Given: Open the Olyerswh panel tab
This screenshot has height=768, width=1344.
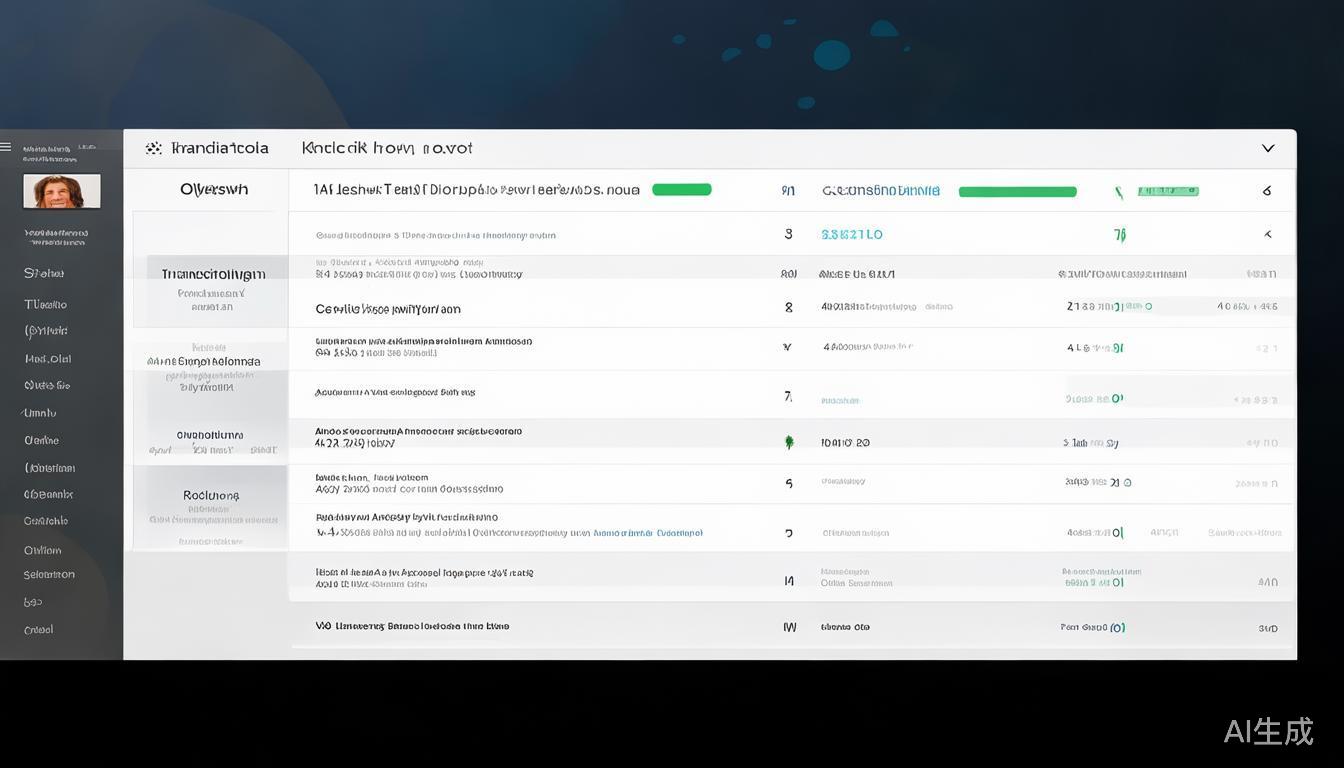Looking at the screenshot, I should tap(214, 189).
